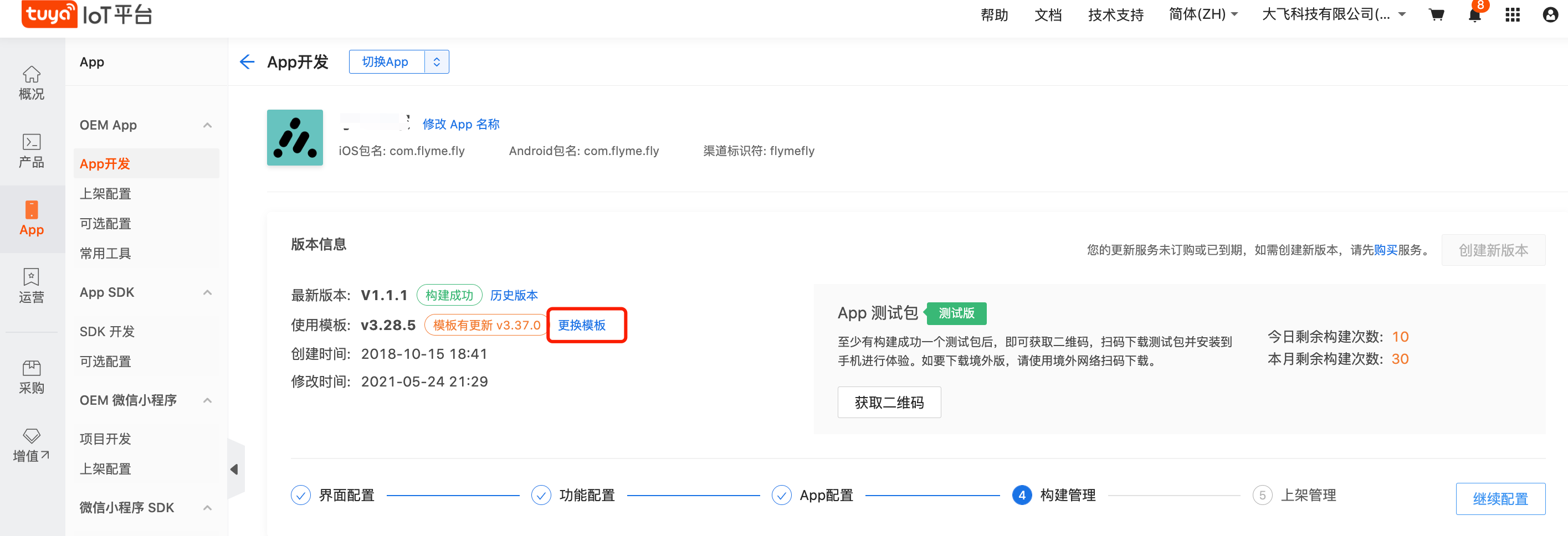The image size is (1568, 536).
Task: Click the 今日剩余构建次数 value 10
Action: click(1400, 337)
